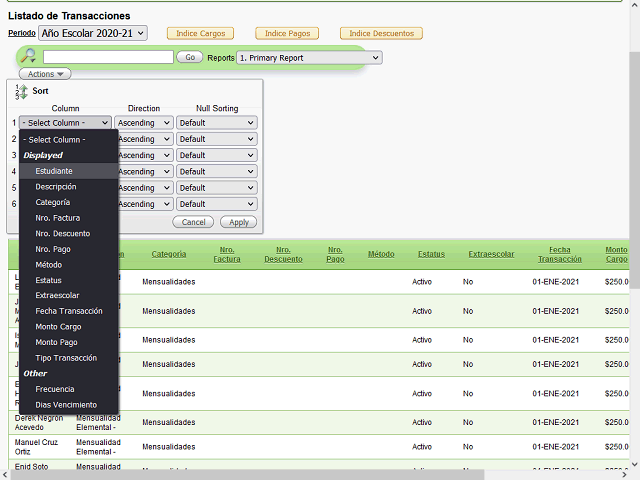Select Estatus in column list
This screenshot has width=640, height=480.
click(69, 280)
